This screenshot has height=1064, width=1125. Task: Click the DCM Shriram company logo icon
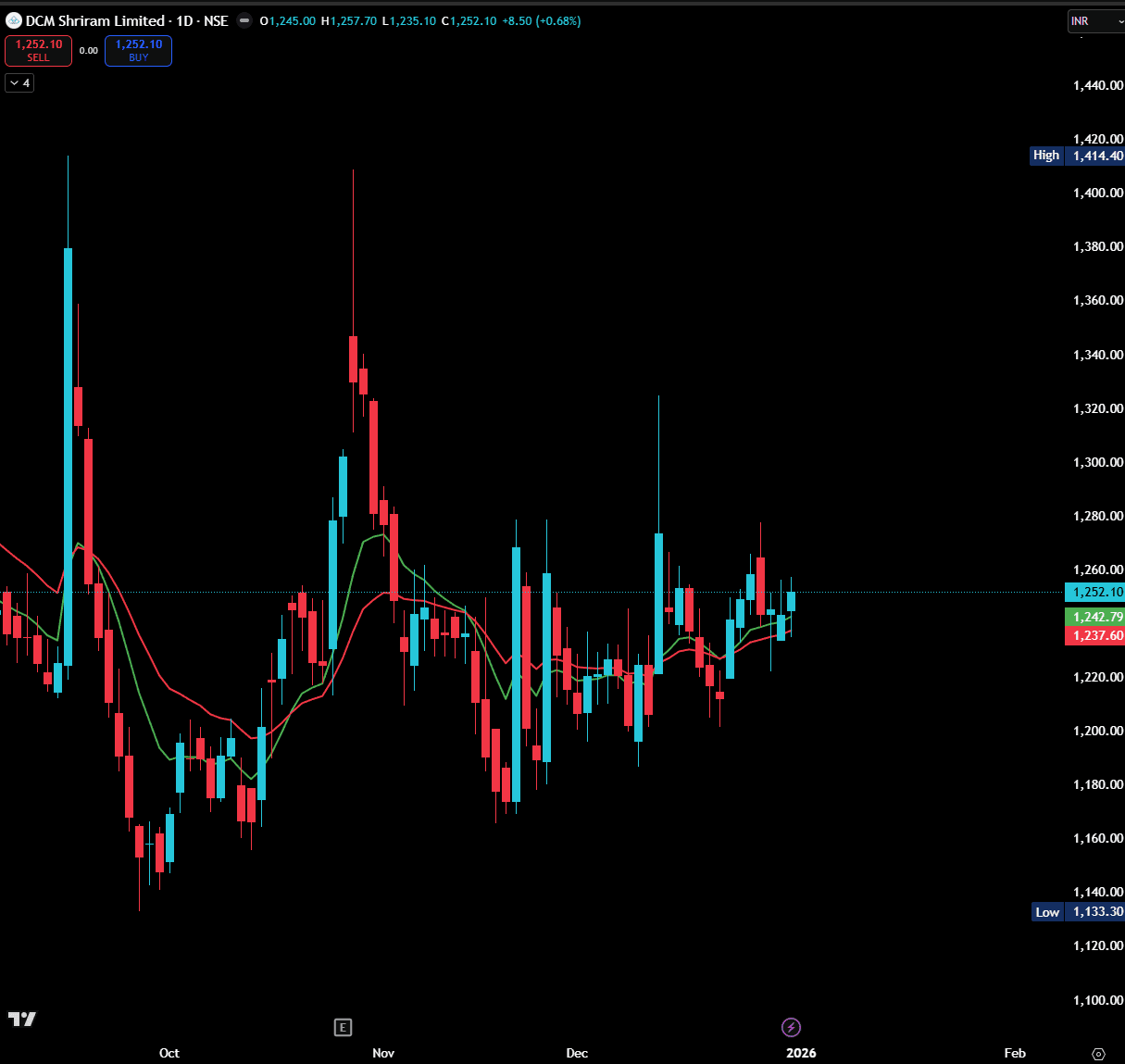[14, 20]
